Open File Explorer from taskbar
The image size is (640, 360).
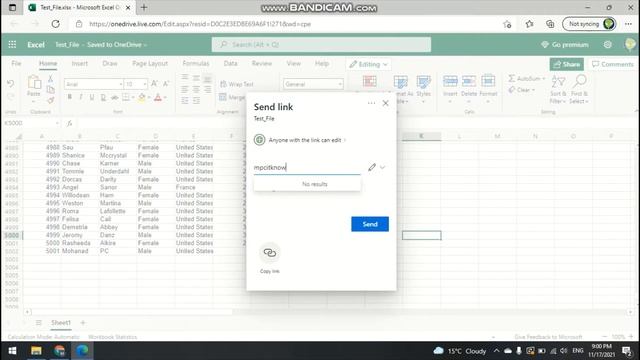[x=36, y=351]
